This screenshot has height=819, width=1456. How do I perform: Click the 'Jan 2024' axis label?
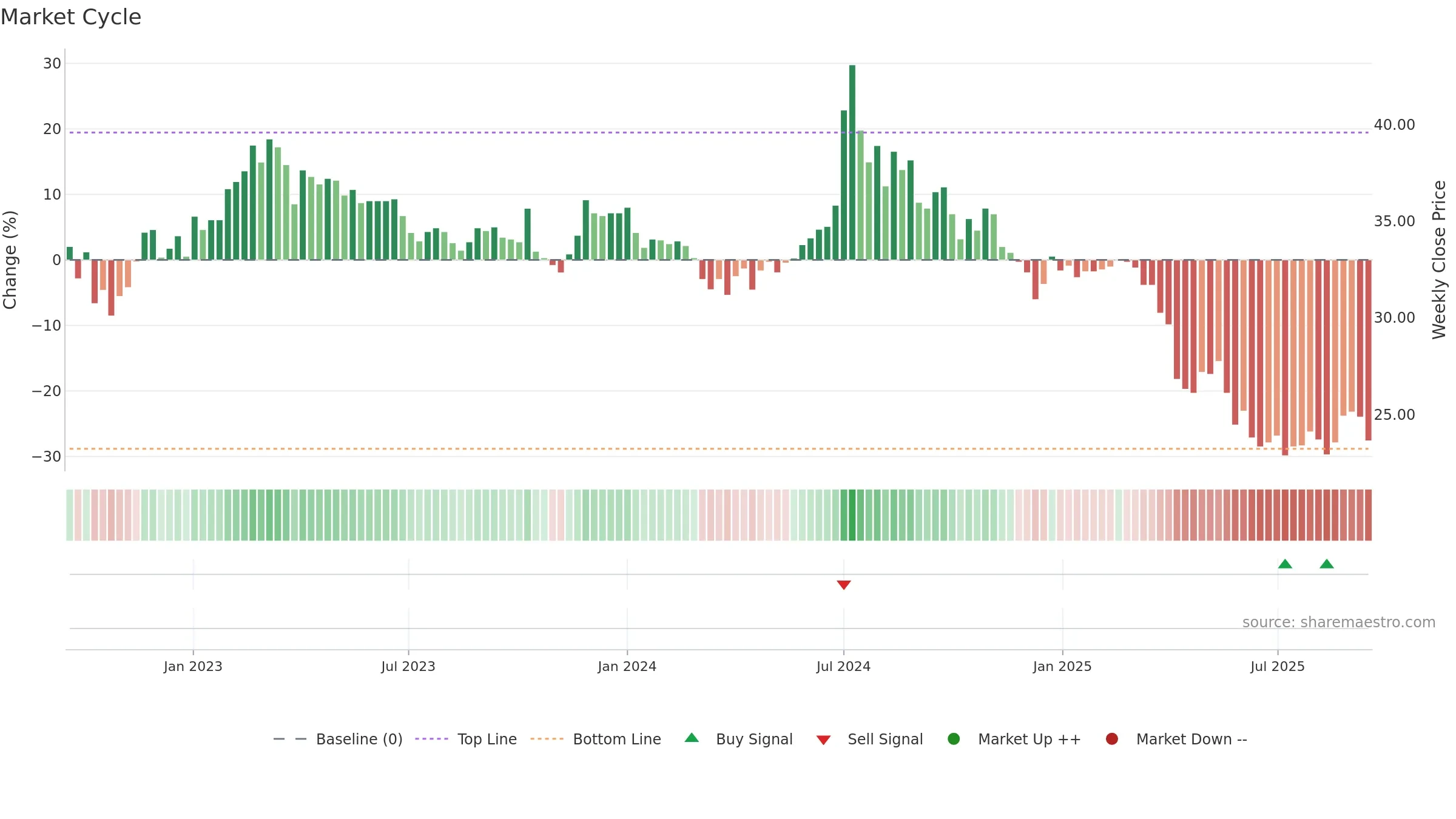click(627, 666)
